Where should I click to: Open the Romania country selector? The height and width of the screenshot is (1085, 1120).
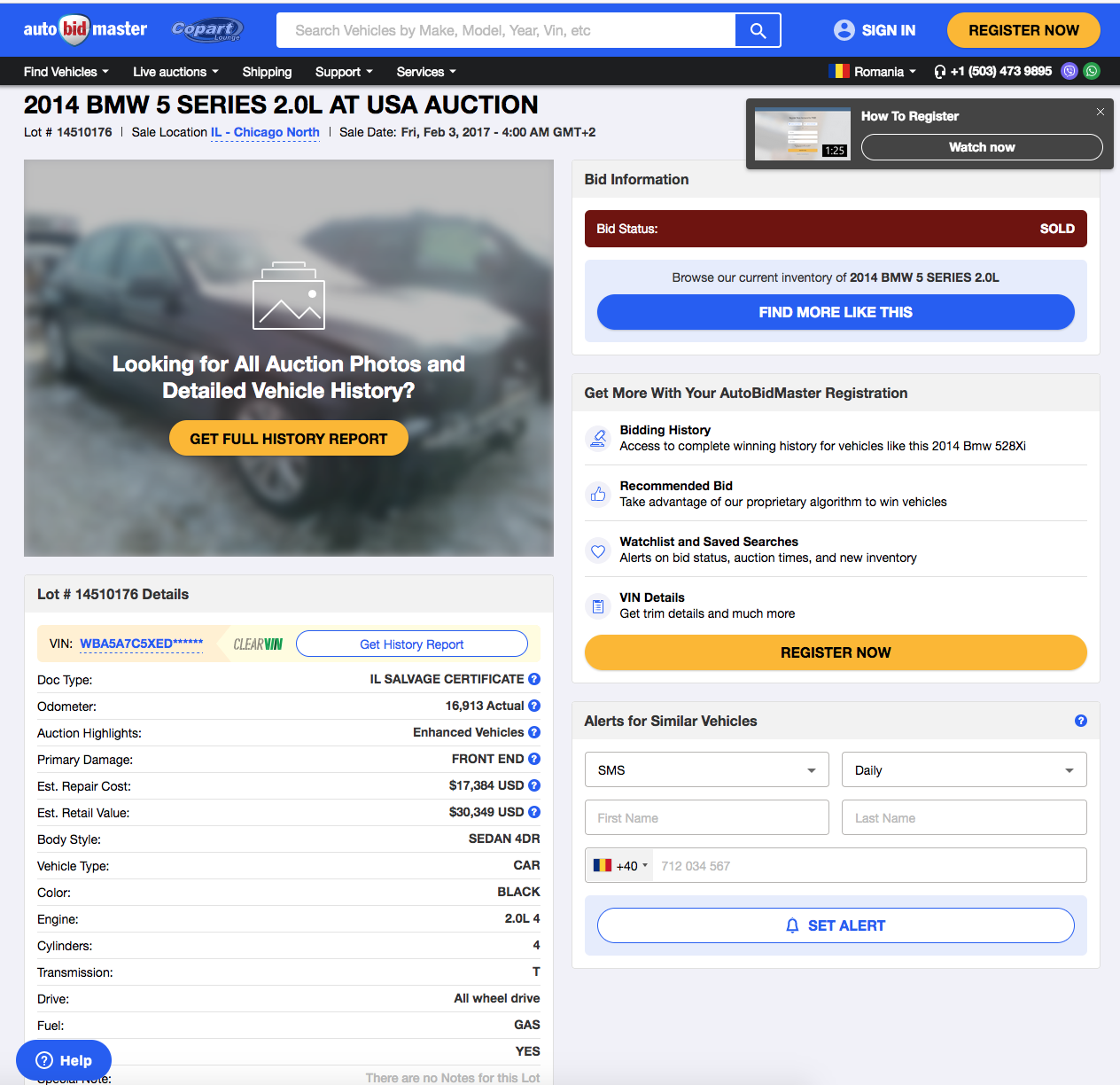[x=872, y=72]
